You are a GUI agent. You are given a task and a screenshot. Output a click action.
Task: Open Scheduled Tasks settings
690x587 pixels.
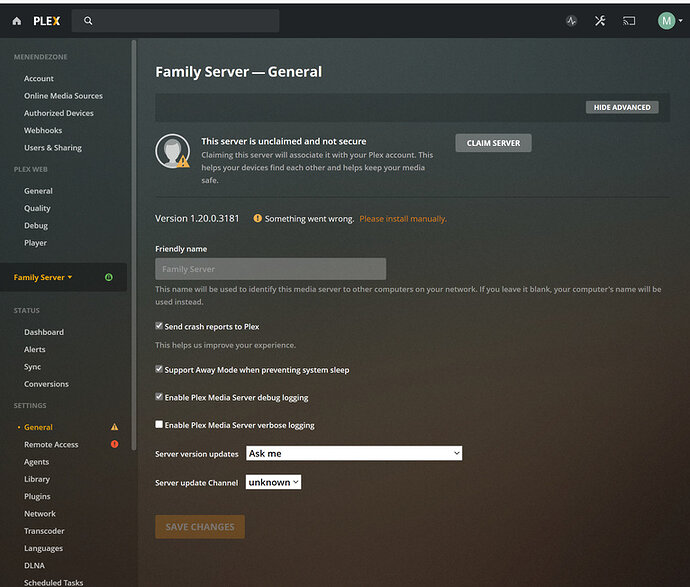[x=53, y=583]
